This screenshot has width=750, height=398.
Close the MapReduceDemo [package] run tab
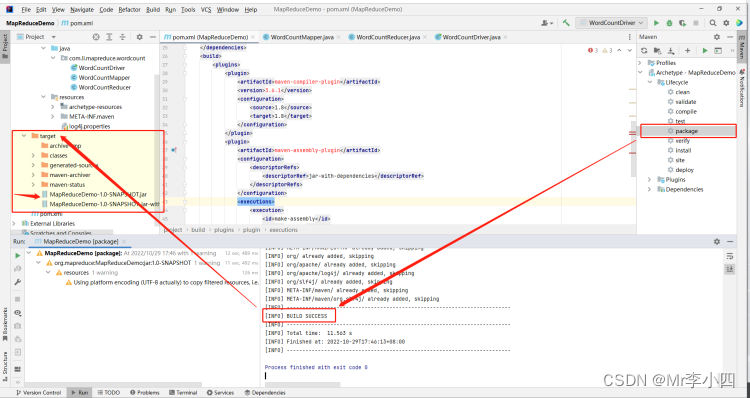(x=123, y=242)
